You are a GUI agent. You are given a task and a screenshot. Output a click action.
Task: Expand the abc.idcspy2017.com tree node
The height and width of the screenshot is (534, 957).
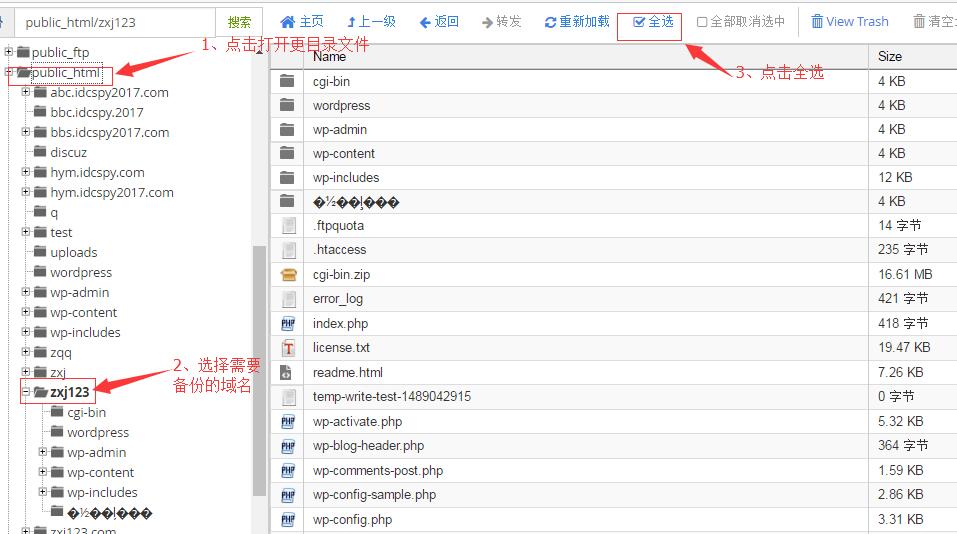coord(26,92)
